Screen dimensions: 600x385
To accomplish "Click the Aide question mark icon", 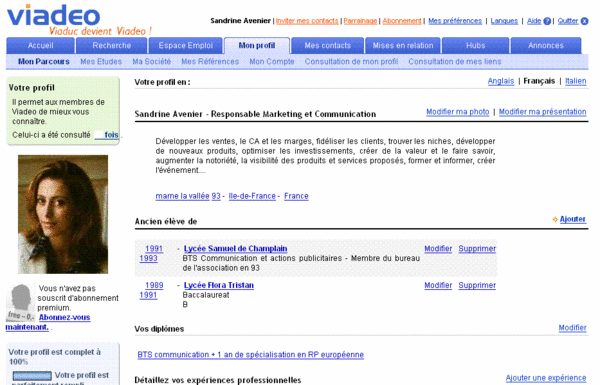I will 547,21.
